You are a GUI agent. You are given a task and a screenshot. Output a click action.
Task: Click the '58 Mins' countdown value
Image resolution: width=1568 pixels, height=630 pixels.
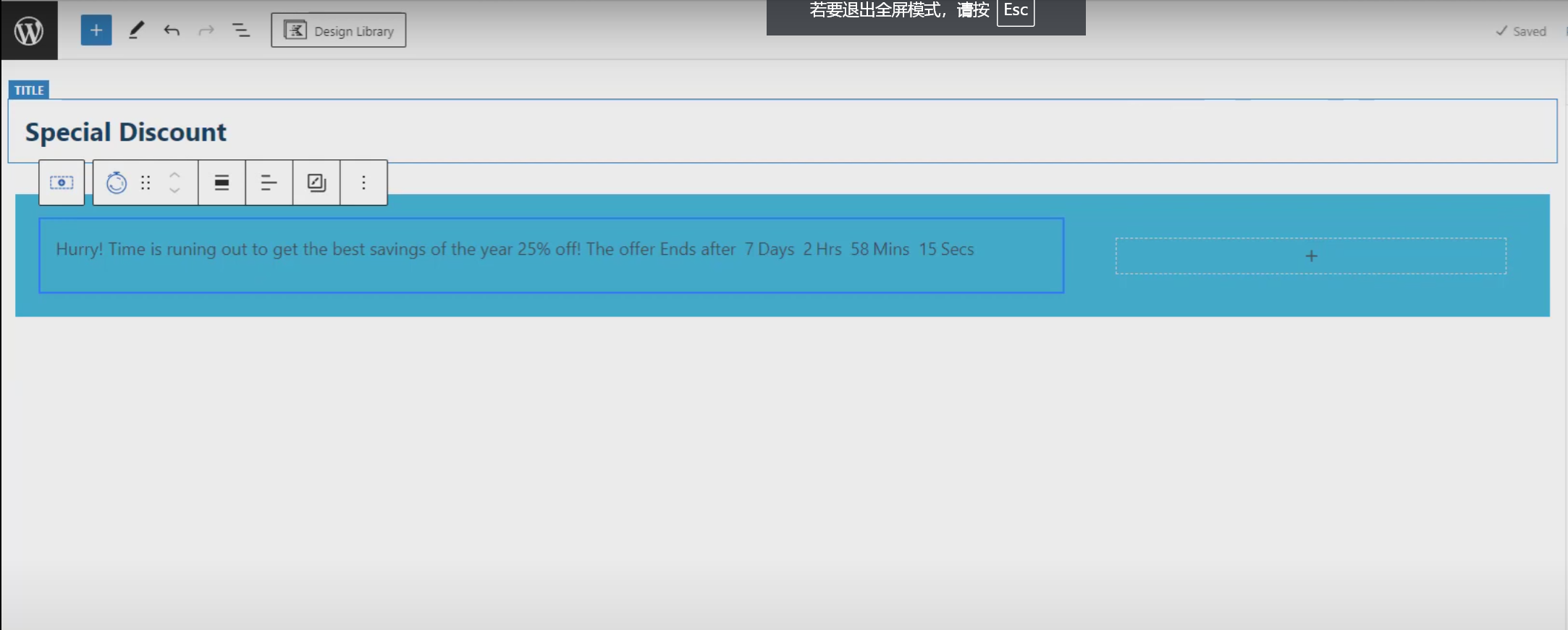coord(880,249)
